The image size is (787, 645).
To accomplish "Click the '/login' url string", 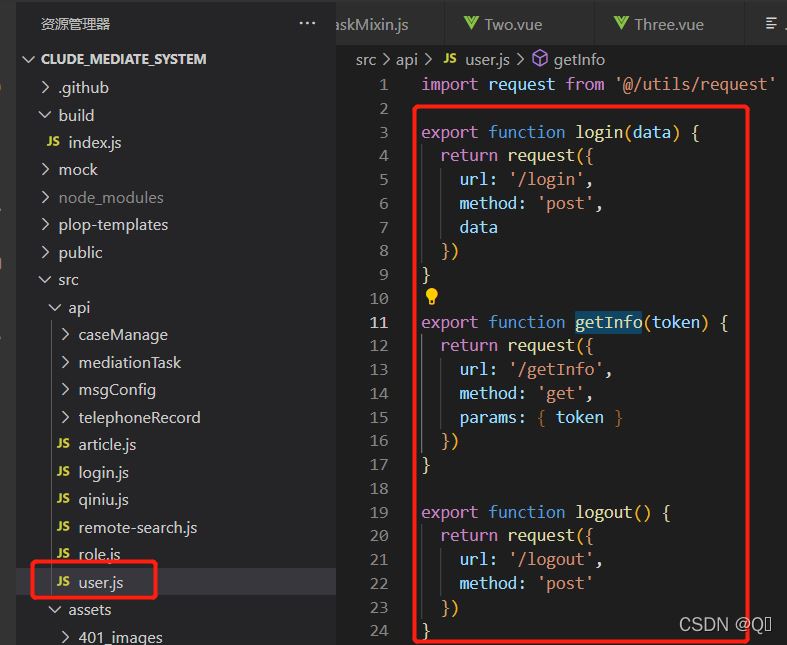I will pos(546,179).
